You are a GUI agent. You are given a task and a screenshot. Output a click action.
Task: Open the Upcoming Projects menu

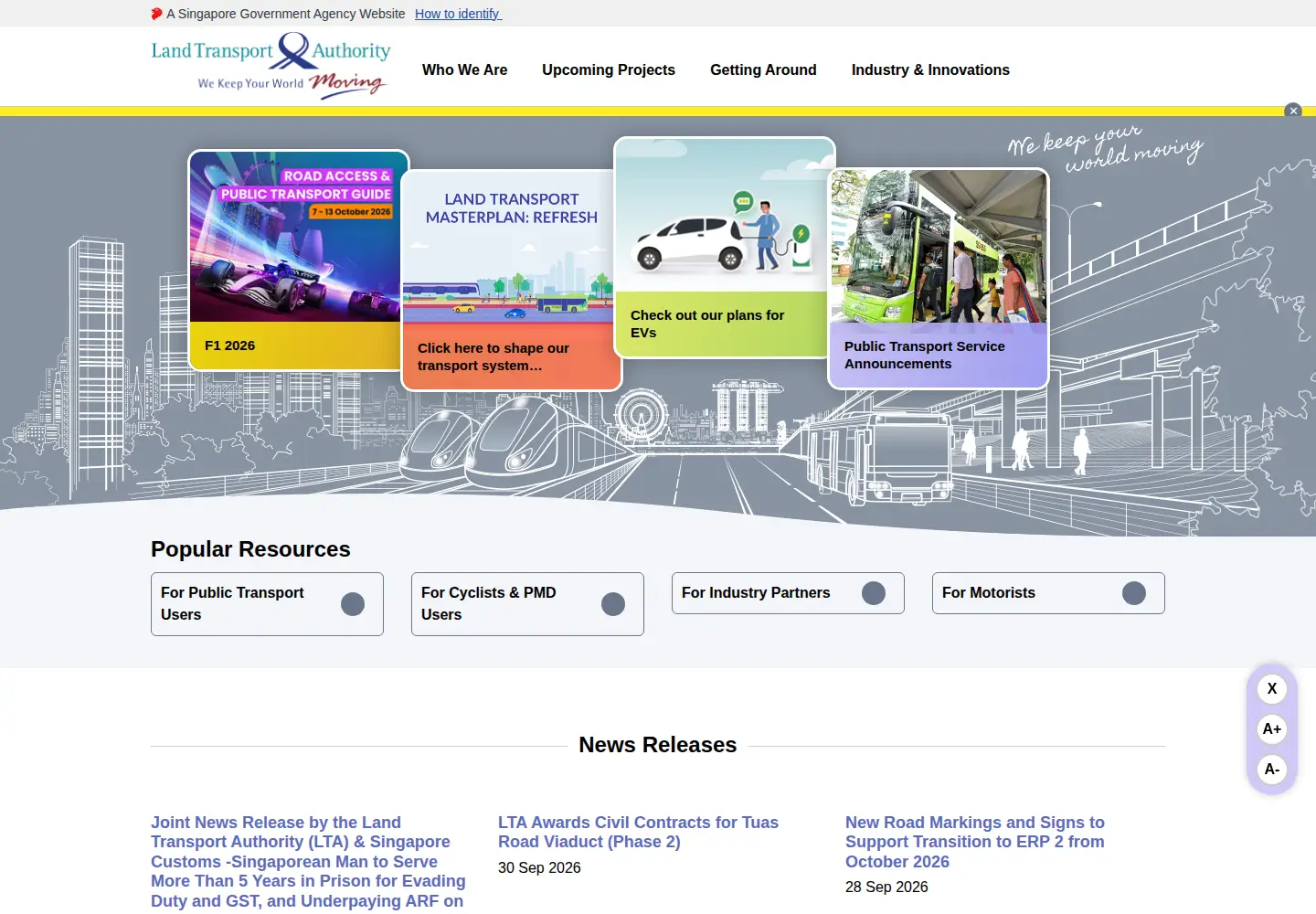point(609,70)
